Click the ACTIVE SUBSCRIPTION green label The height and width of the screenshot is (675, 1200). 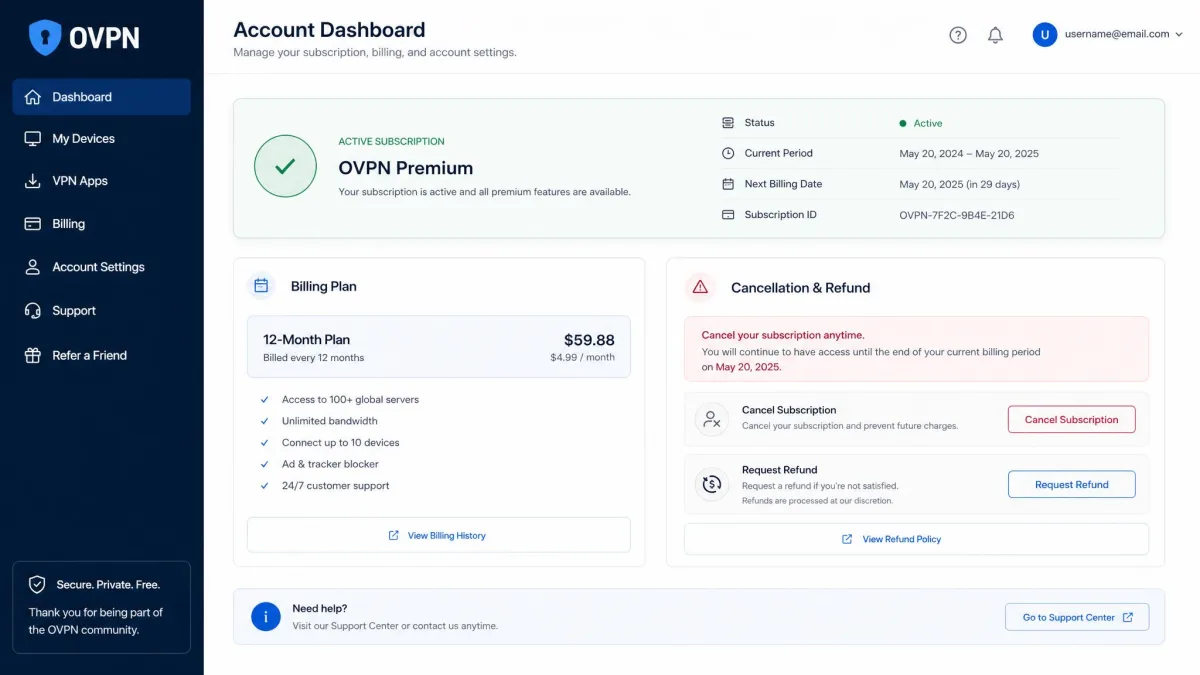pyautogui.click(x=391, y=141)
